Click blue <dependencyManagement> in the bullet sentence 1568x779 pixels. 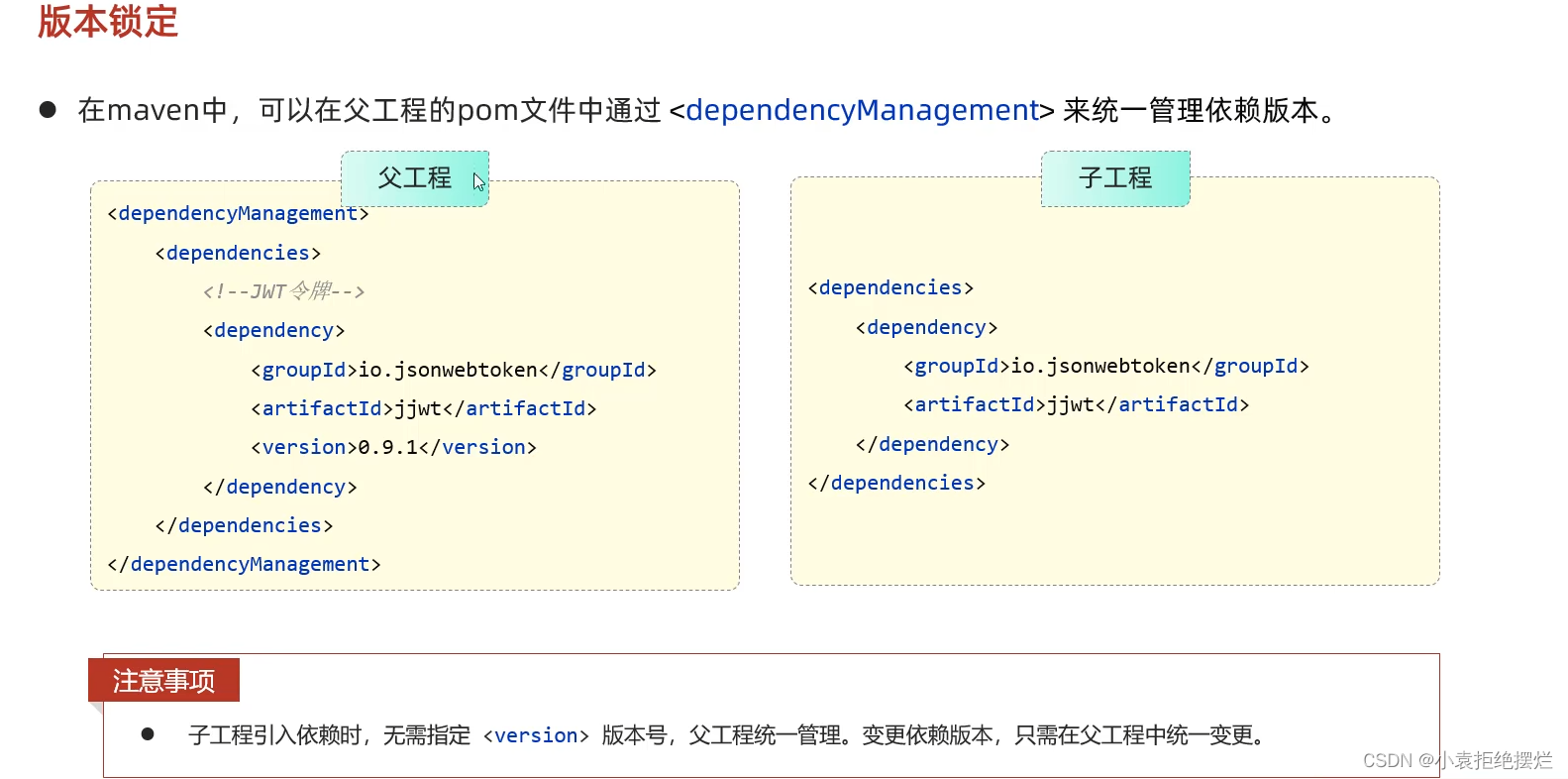[863, 110]
